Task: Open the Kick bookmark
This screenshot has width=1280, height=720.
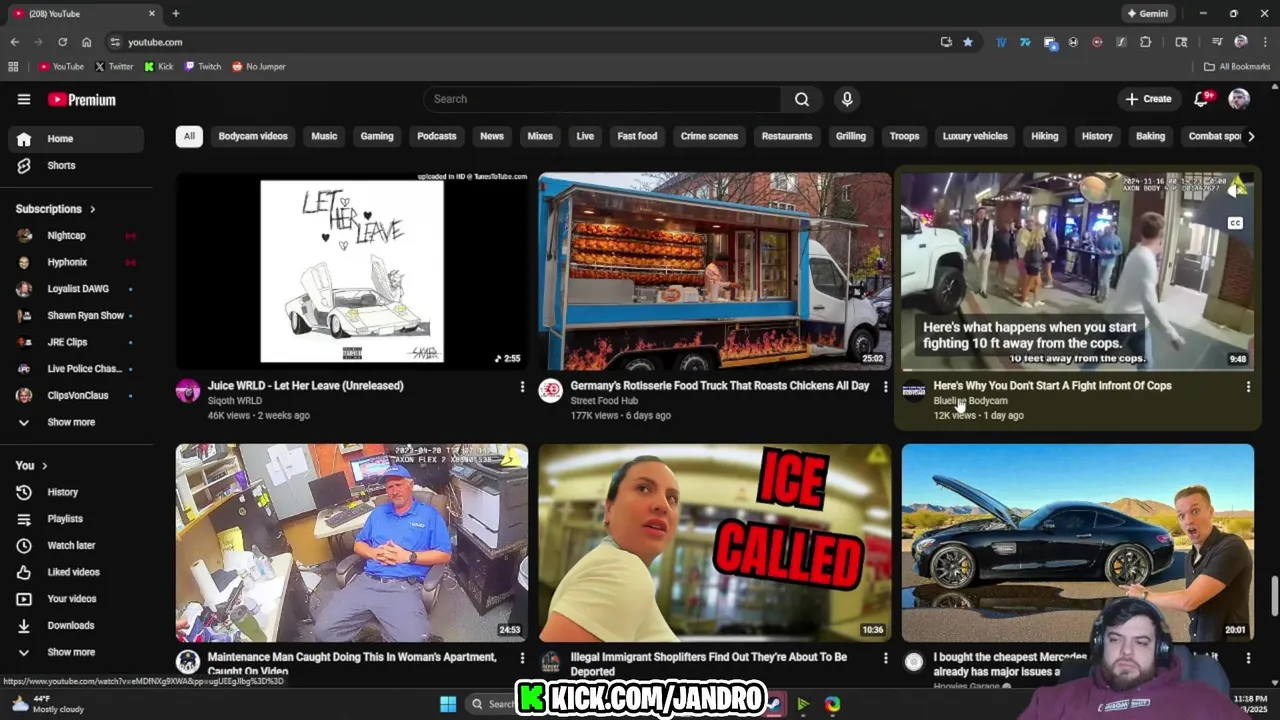Action: [x=159, y=67]
